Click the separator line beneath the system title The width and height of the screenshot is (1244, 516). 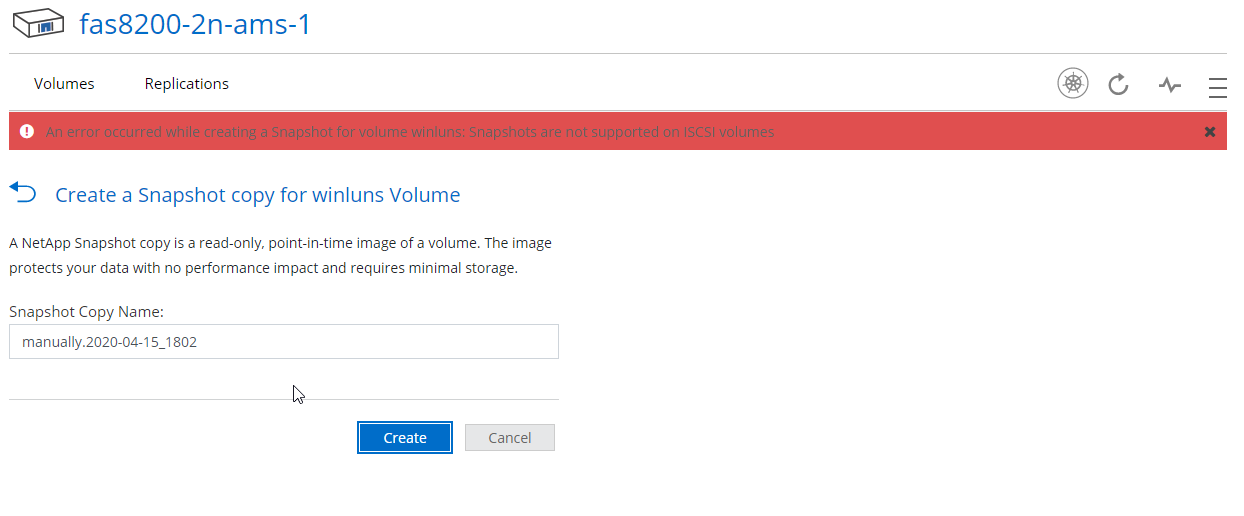click(x=618, y=54)
